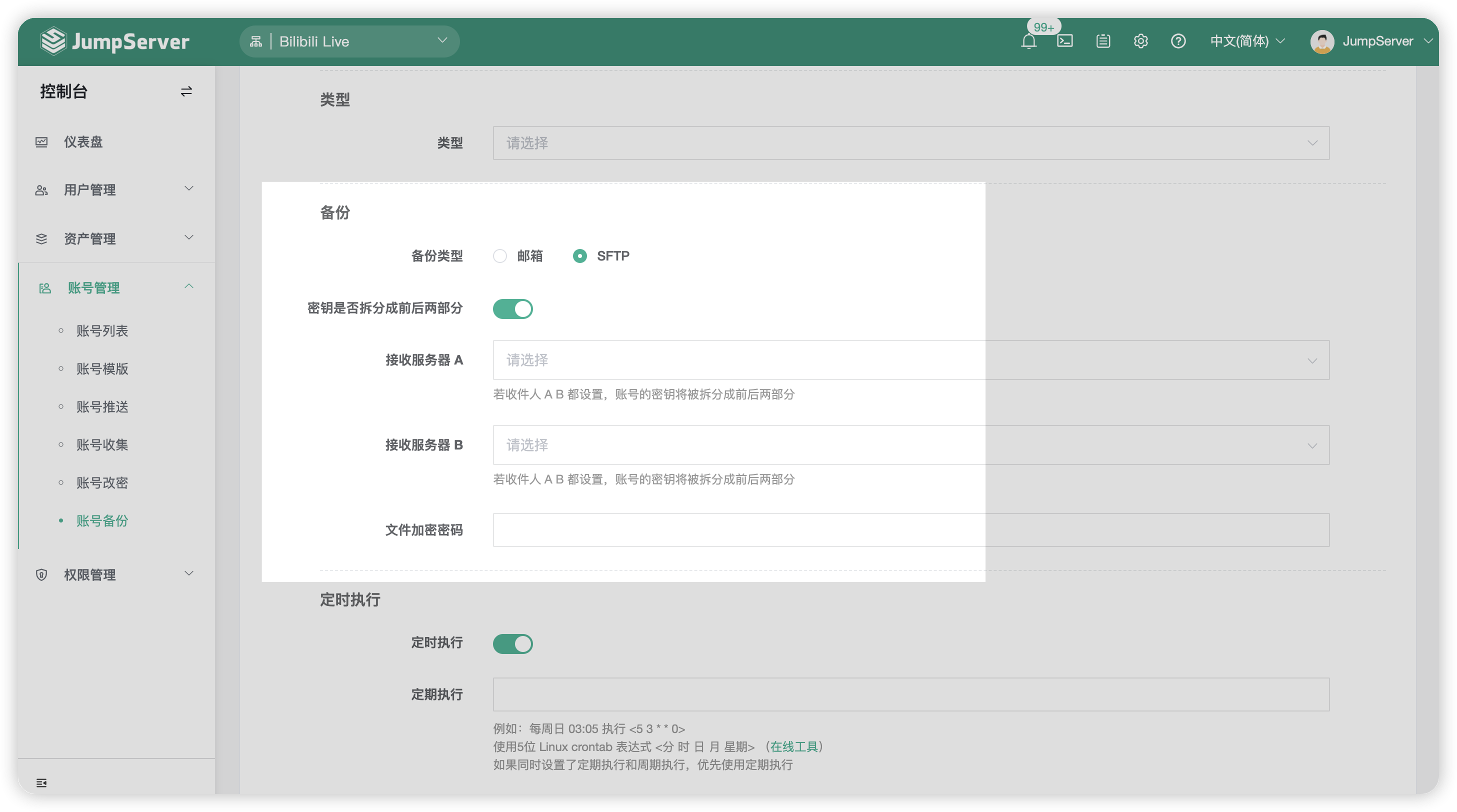Click the organization tree icon
Viewport: 1457px width, 812px height.
pos(255,41)
